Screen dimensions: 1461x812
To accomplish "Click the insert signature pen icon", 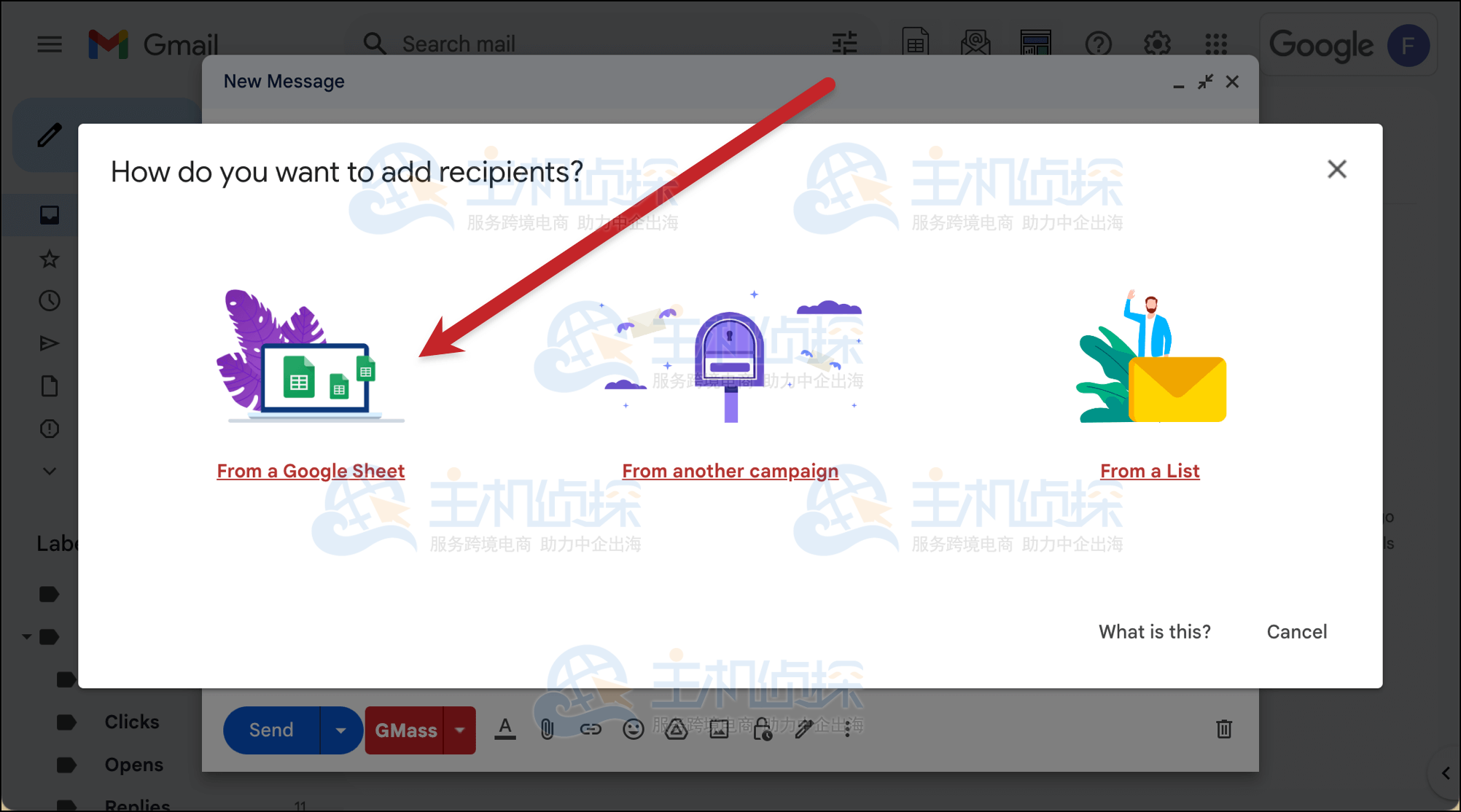I will [x=804, y=729].
